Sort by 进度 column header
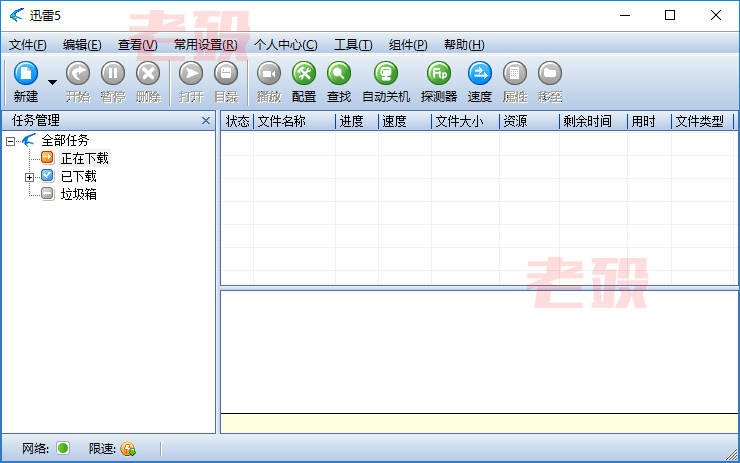This screenshot has height=463, width=740. 357,121
